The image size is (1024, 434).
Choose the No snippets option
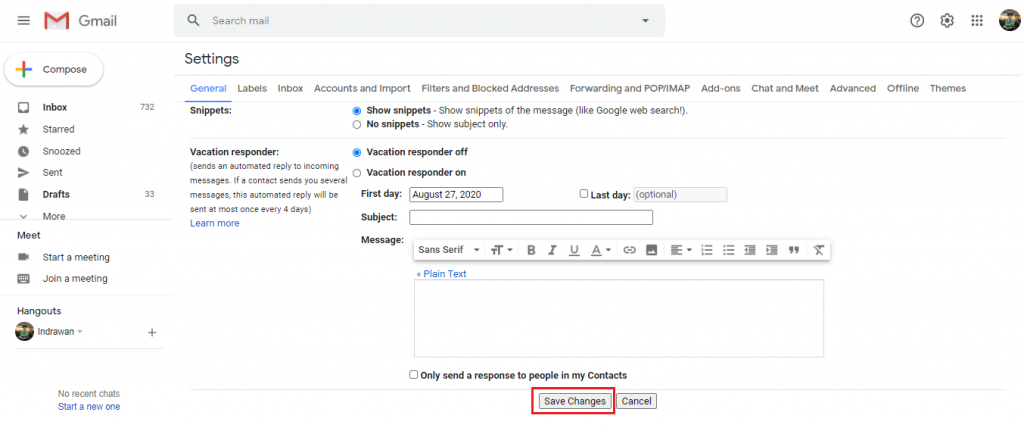point(357,125)
